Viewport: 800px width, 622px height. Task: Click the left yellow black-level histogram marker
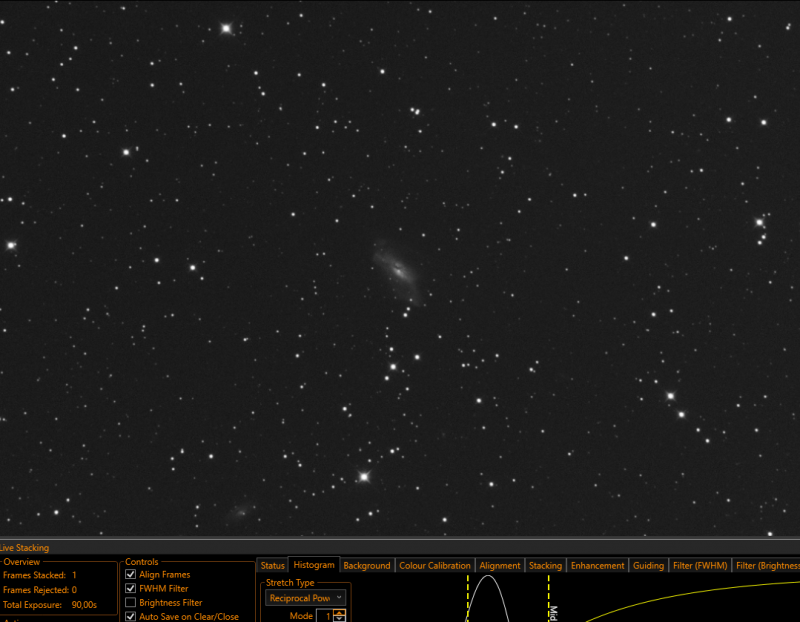point(467,598)
